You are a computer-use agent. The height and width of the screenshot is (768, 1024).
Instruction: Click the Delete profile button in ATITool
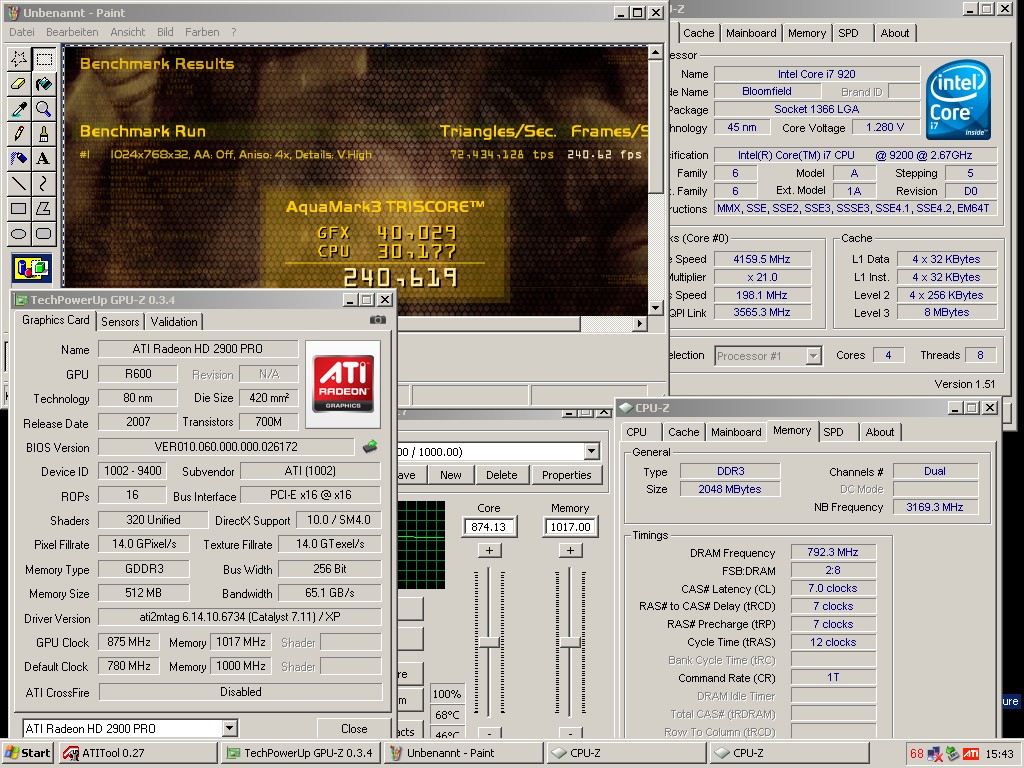(x=502, y=475)
